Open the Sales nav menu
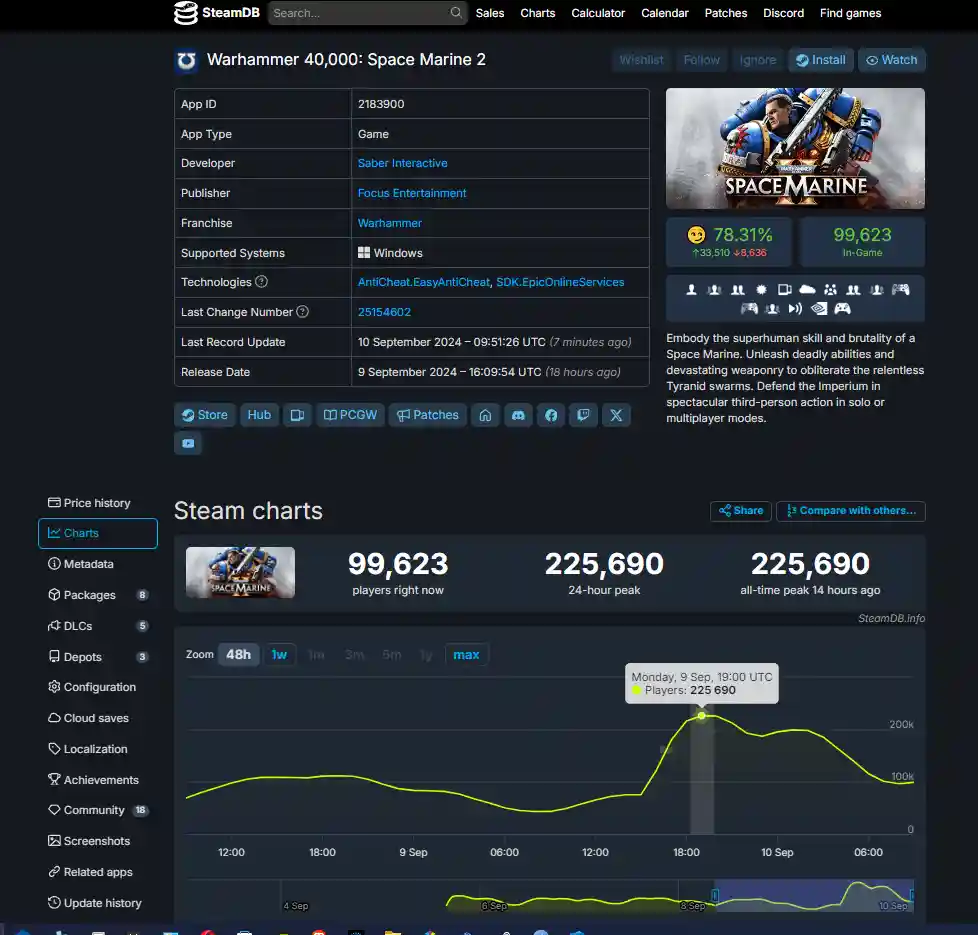Viewport: 978px width, 935px height. (490, 13)
